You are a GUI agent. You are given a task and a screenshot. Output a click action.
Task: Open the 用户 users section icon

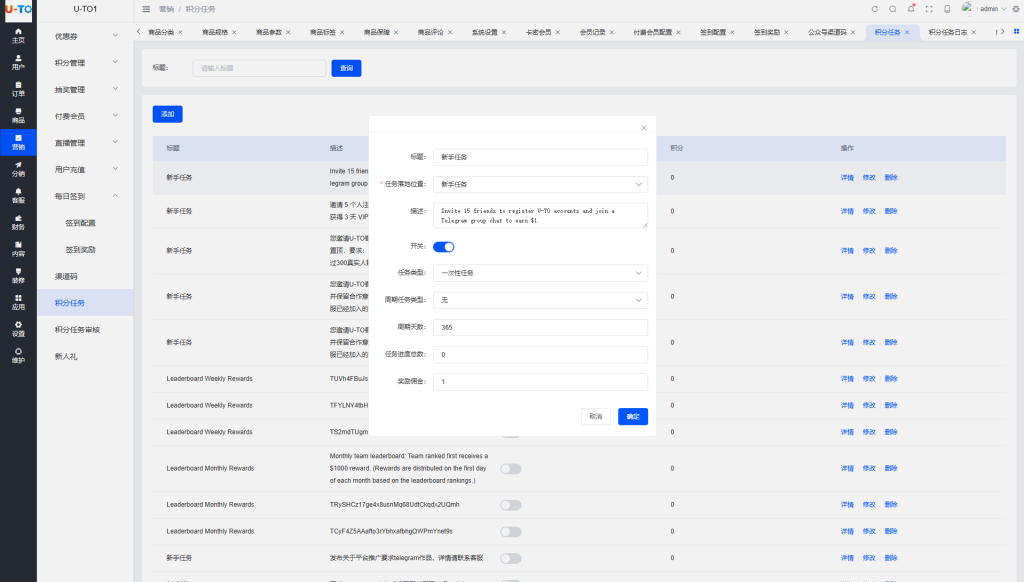[x=18, y=62]
